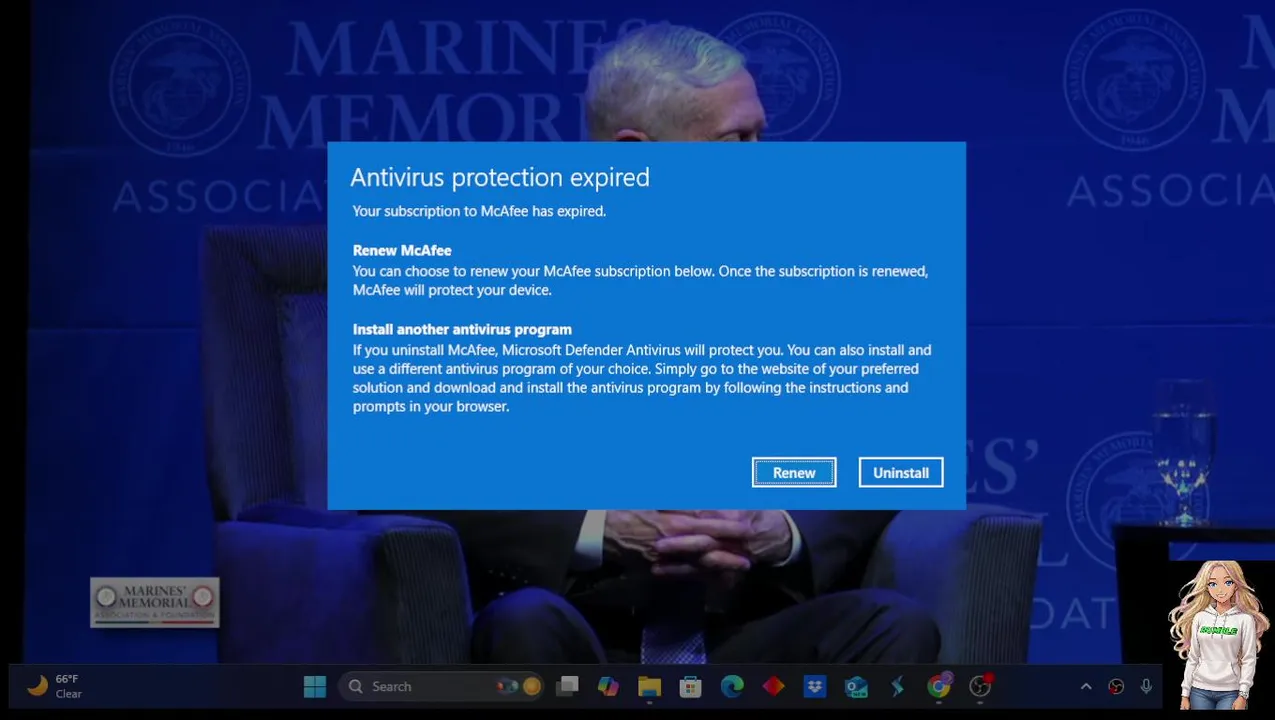Click the taskbar Search box
The height and width of the screenshot is (720, 1275).
click(x=443, y=686)
